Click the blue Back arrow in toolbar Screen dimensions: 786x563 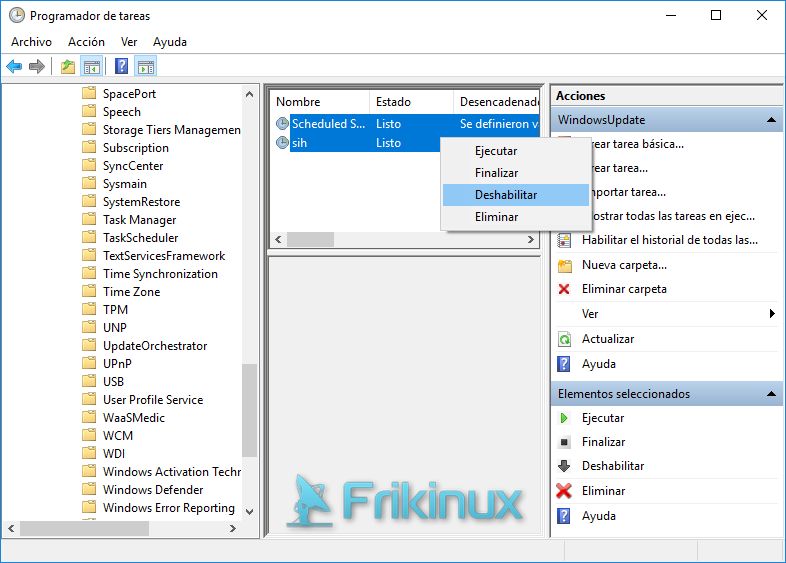click(14, 66)
